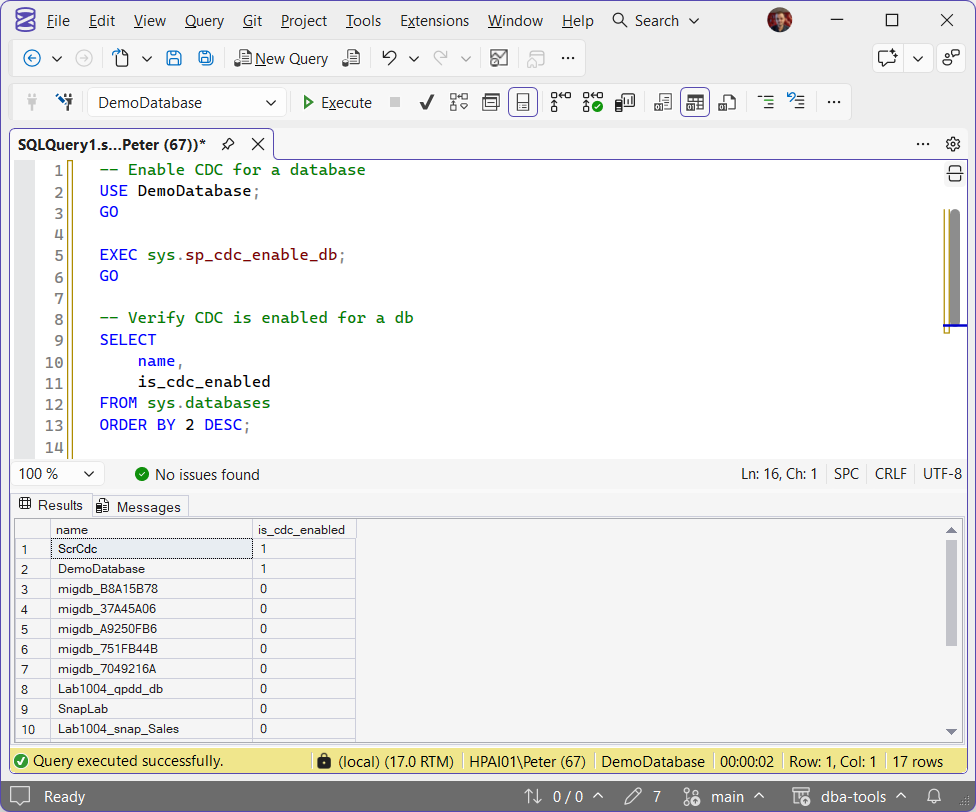Select row 8 Lab1004_qpdd_db cell
The width and height of the screenshot is (976, 812).
point(151,689)
